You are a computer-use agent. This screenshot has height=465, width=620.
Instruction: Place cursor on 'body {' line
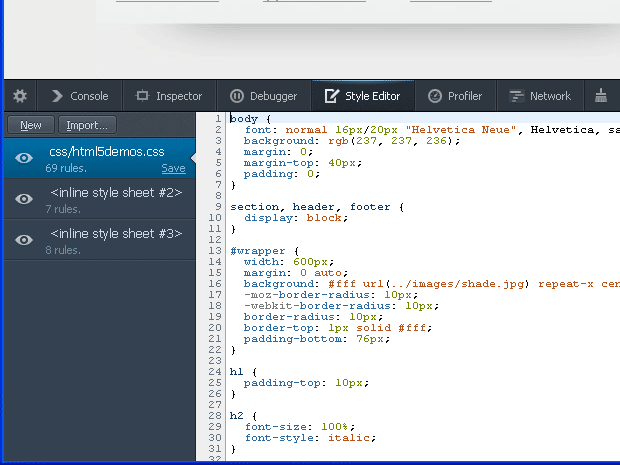pos(251,119)
